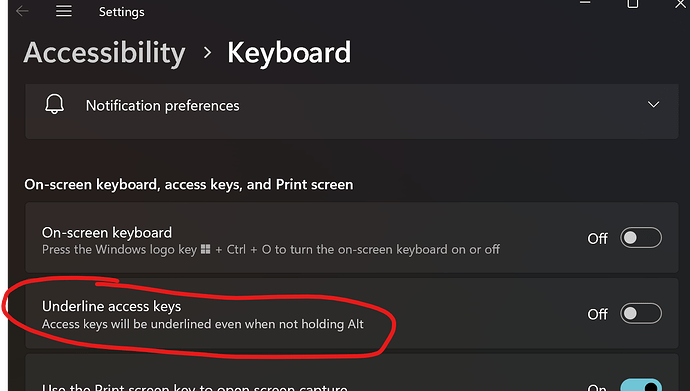Expand the Notification preferences chevron
This screenshot has width=690, height=391.
coord(653,105)
